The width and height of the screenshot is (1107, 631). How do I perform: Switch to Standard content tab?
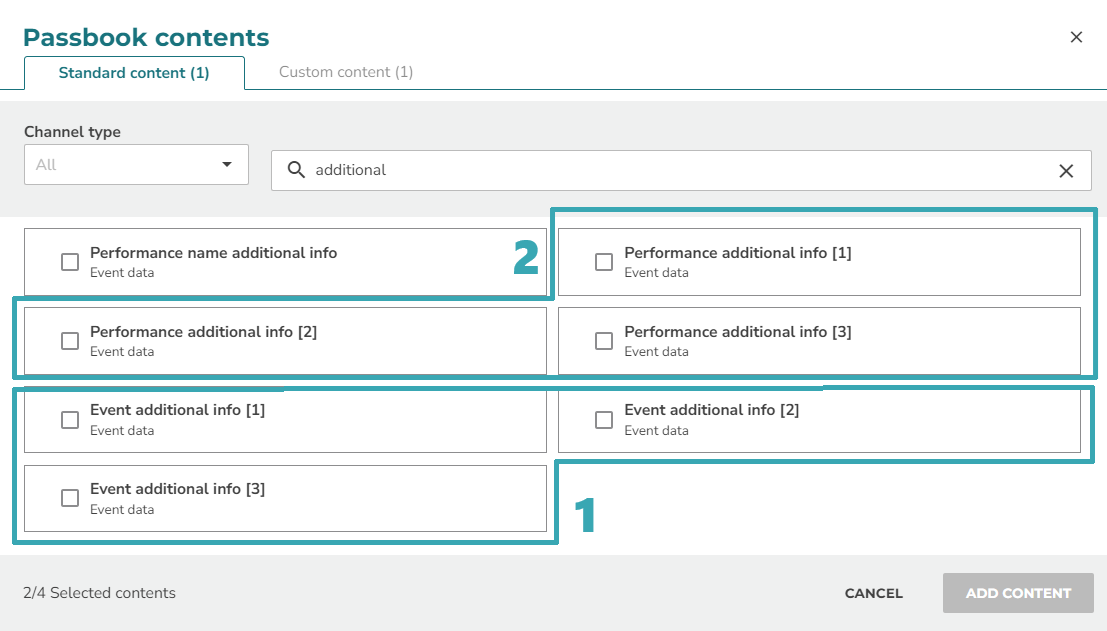click(x=134, y=73)
